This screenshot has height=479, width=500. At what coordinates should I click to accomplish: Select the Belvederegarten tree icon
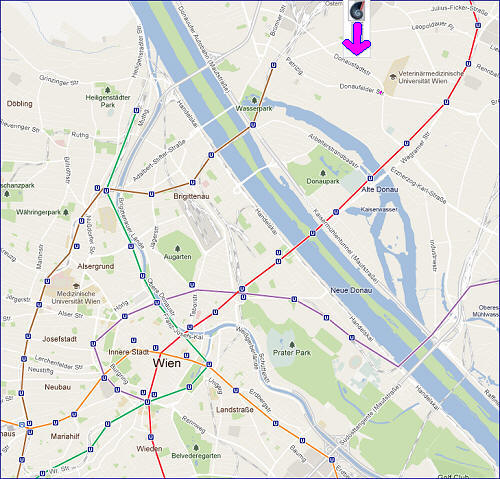[x=196, y=447]
